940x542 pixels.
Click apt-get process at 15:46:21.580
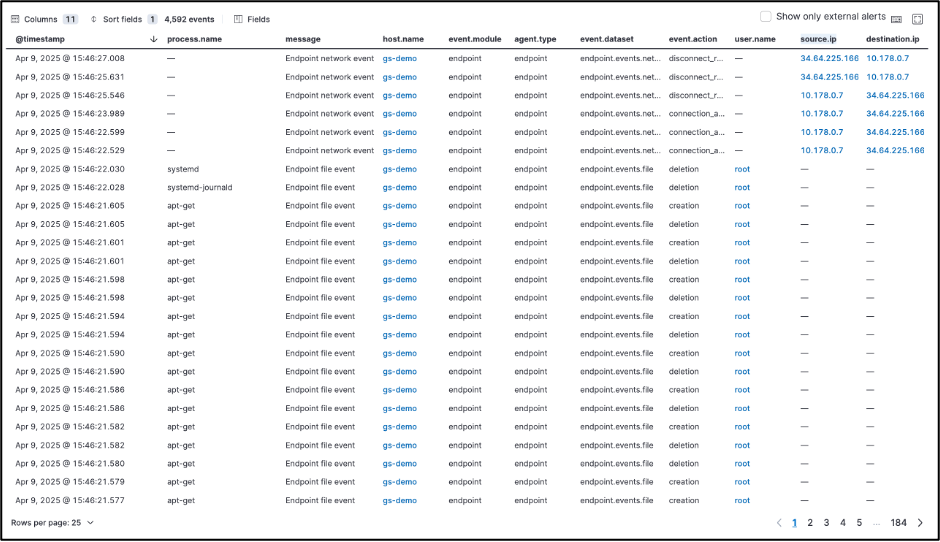click(x=181, y=463)
